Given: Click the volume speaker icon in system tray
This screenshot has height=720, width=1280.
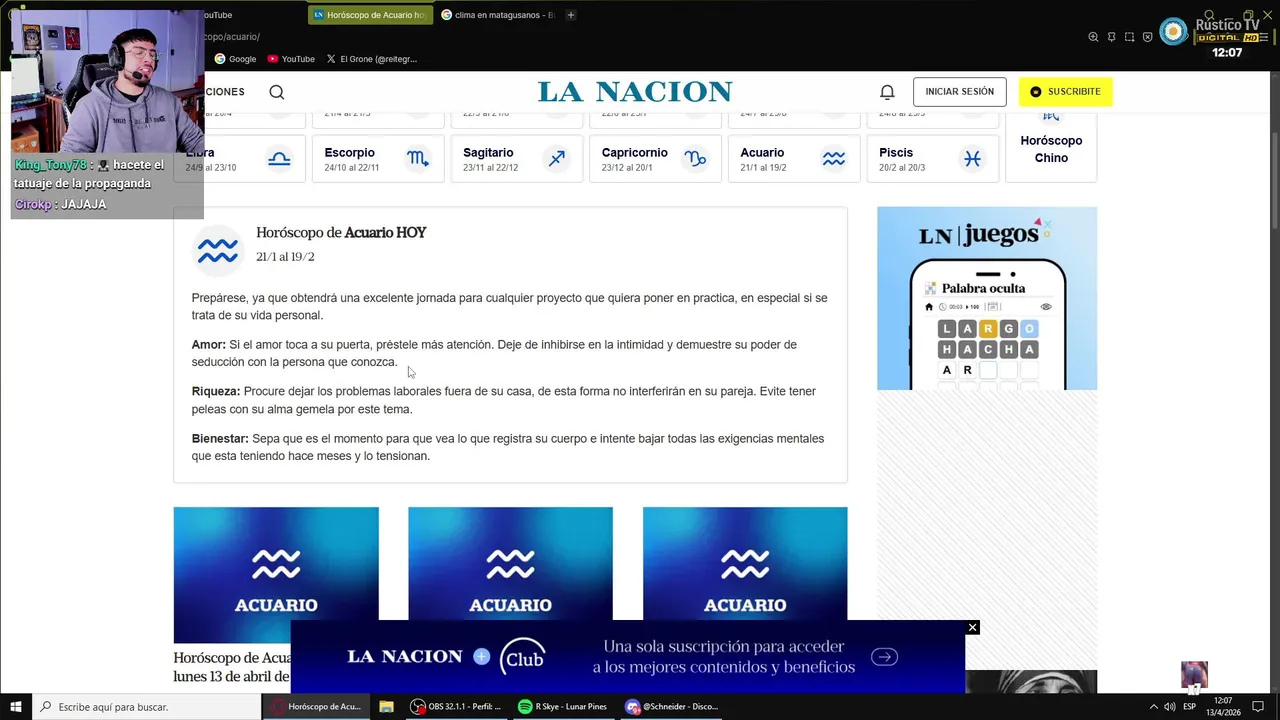Looking at the screenshot, I should [x=1169, y=707].
